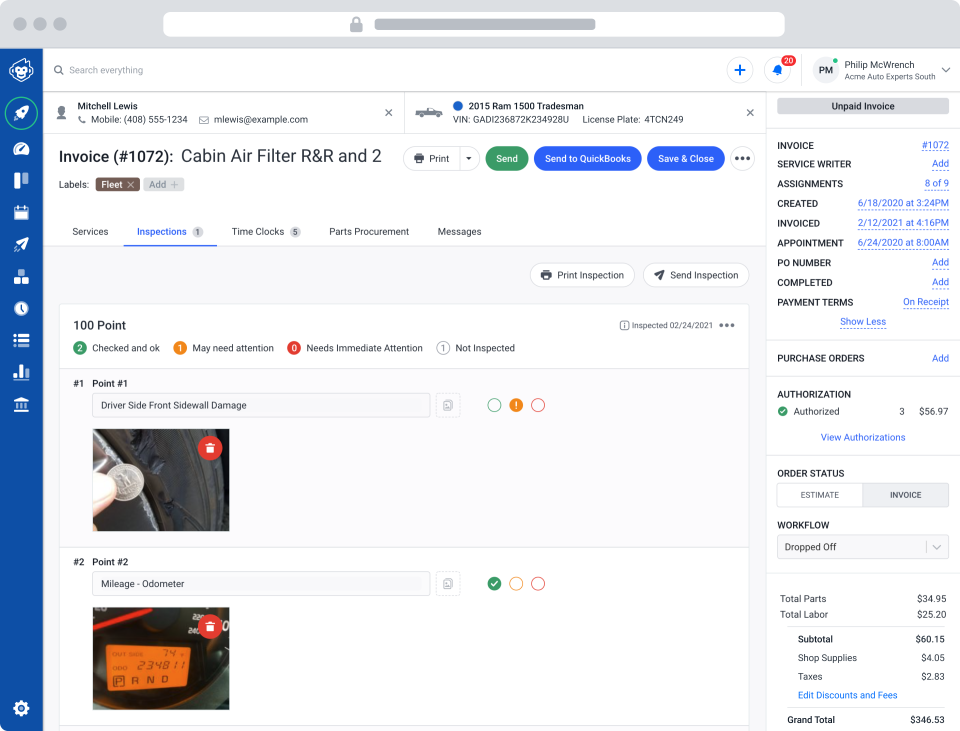Select the bank-building icon in the sidebar
The width and height of the screenshot is (960, 731).
click(21, 404)
